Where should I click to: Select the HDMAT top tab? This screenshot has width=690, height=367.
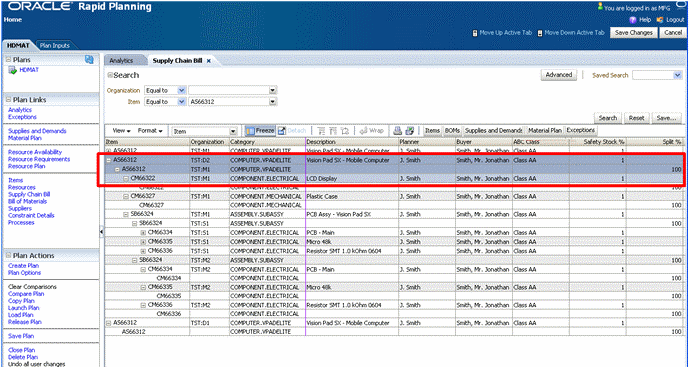click(18, 45)
